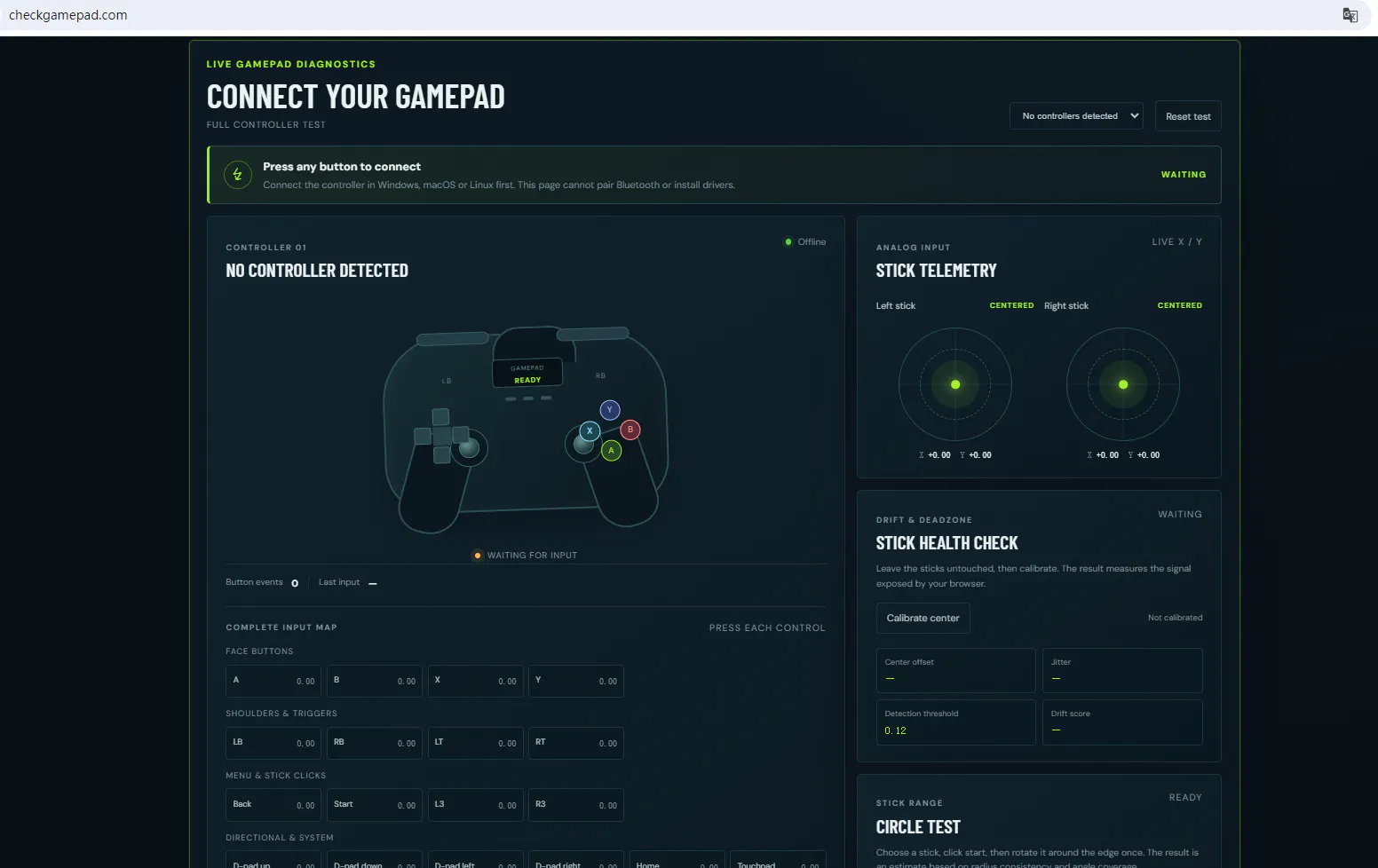This screenshot has height=868, width=1378.
Task: Click the GAMEPAD READY touchpad on diagram
Action: [x=527, y=374]
